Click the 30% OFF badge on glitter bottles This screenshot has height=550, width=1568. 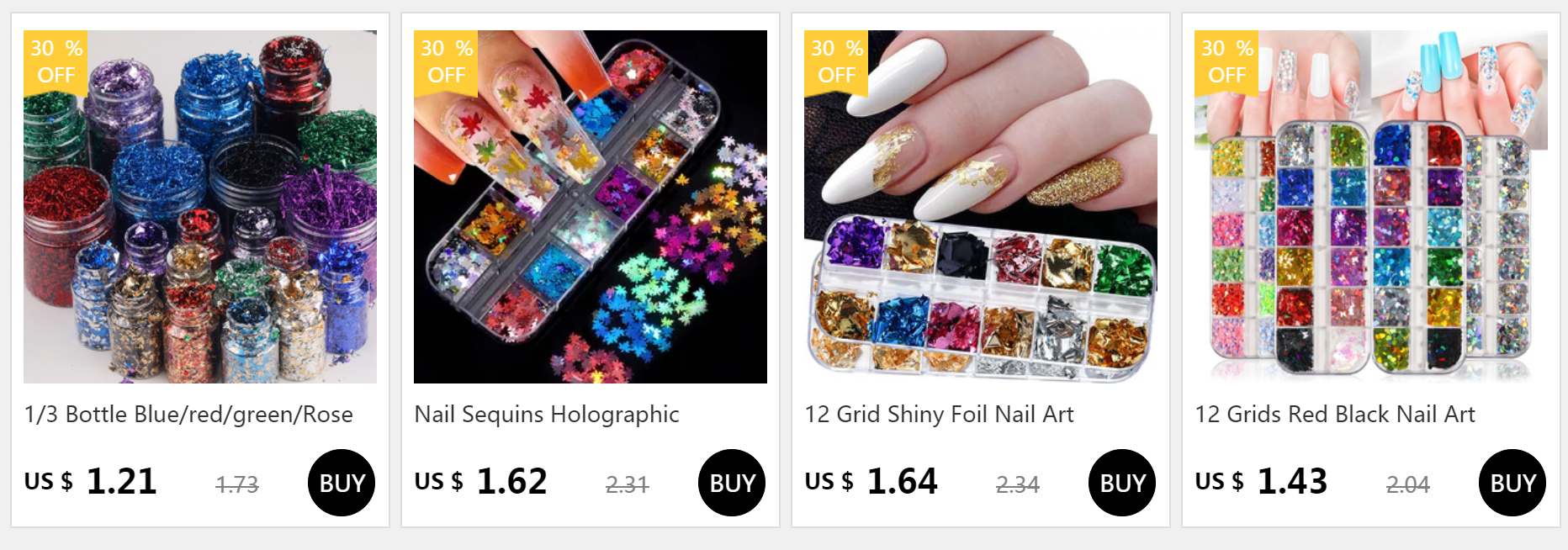click(56, 62)
